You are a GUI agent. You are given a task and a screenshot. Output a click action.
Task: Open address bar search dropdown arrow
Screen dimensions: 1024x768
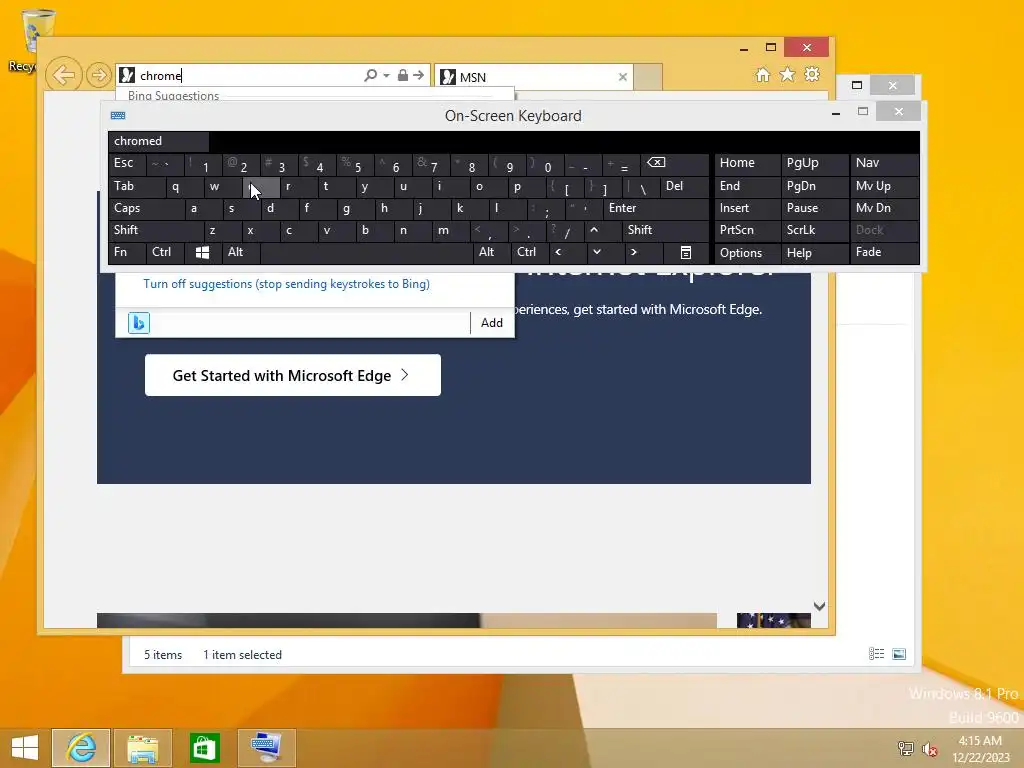[387, 76]
